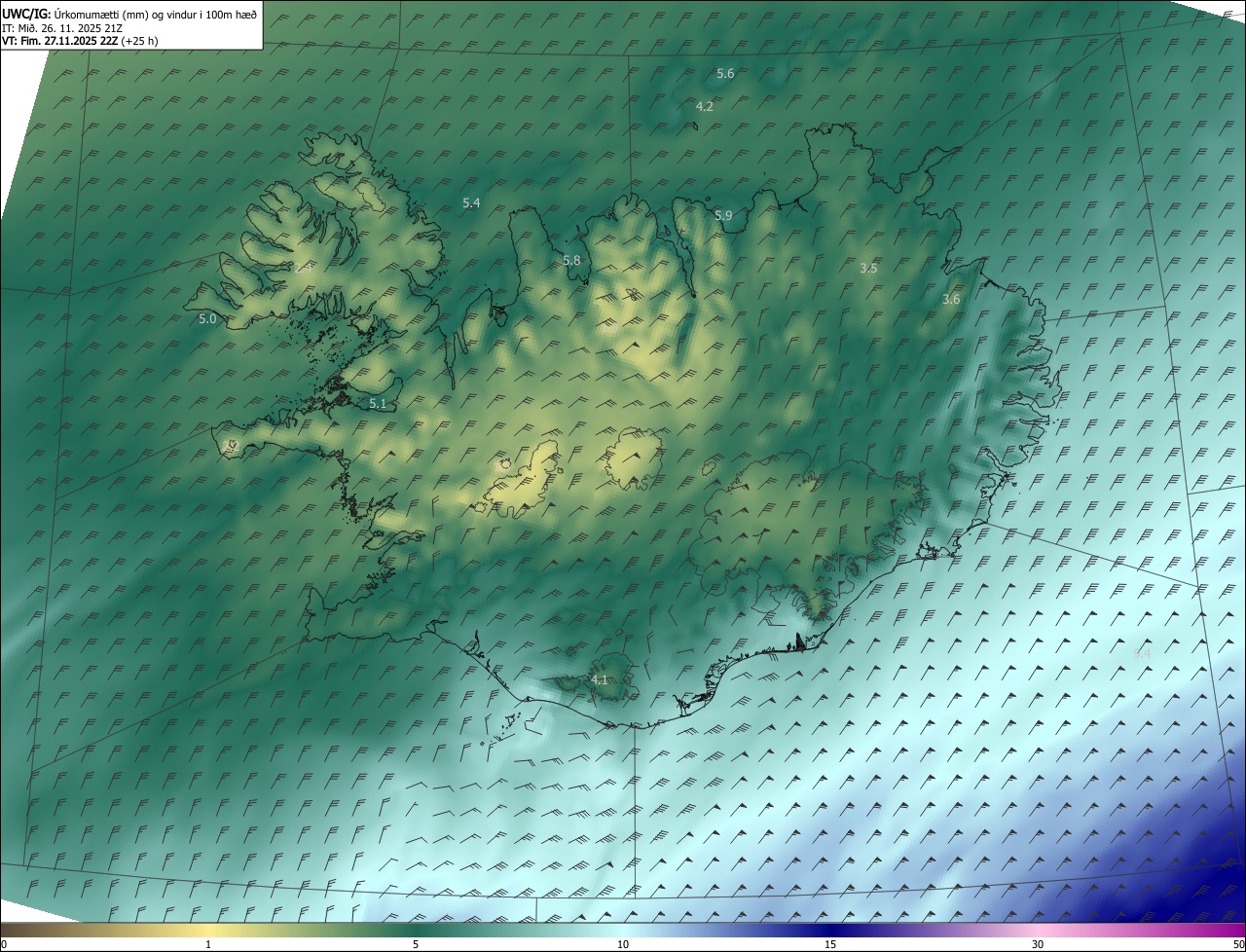Click the 5.9 value label on the map
Image resolution: width=1246 pixels, height=952 pixels.
(x=723, y=216)
